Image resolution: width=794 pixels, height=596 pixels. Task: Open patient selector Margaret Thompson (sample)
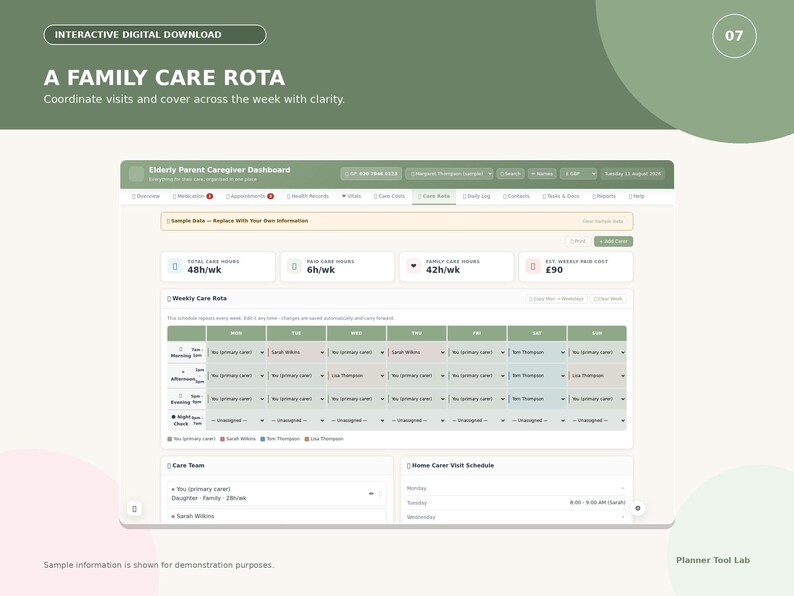coord(449,174)
